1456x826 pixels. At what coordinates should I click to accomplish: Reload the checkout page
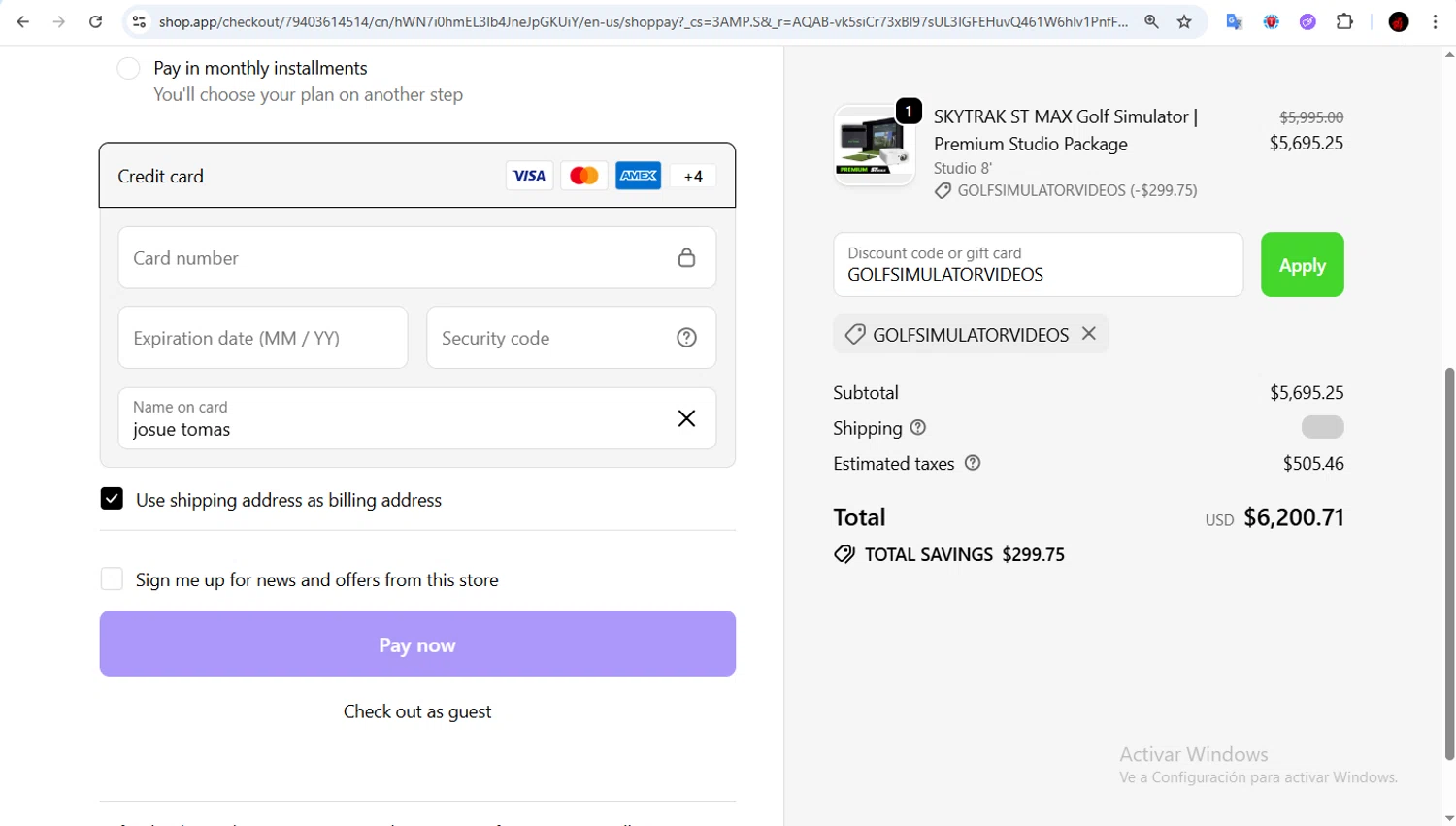coord(95,21)
